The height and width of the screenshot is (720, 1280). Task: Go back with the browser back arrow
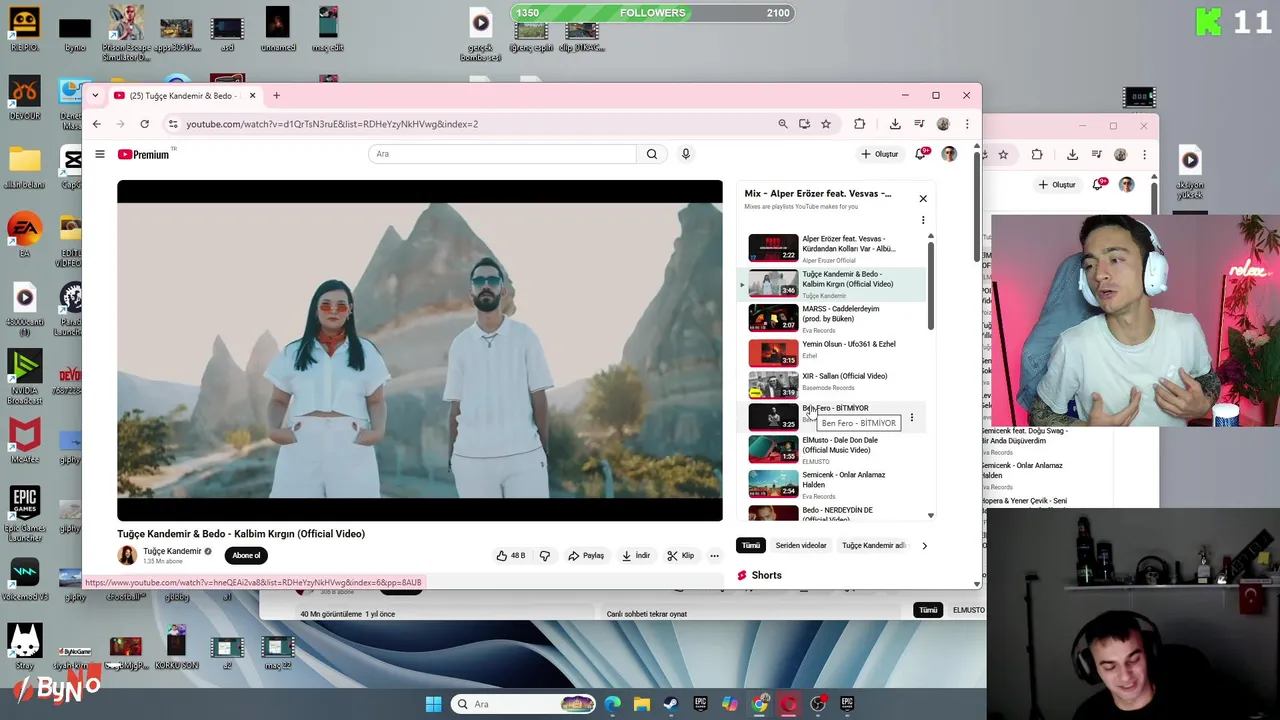96,124
